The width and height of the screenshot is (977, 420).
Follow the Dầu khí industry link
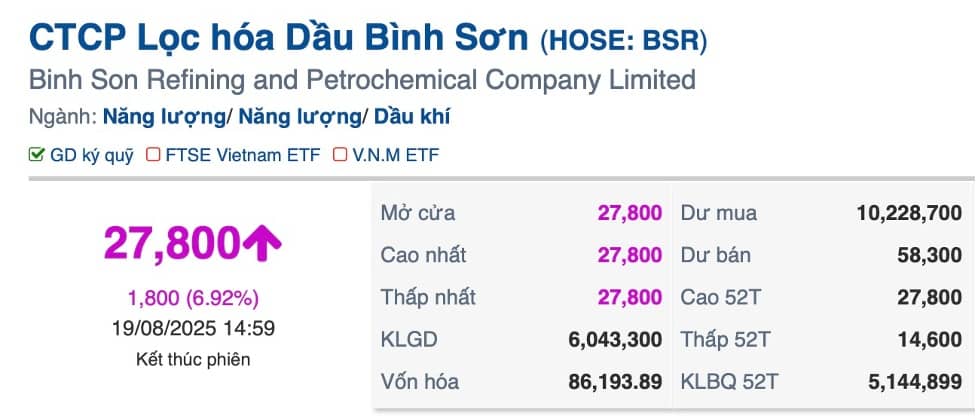point(412,116)
